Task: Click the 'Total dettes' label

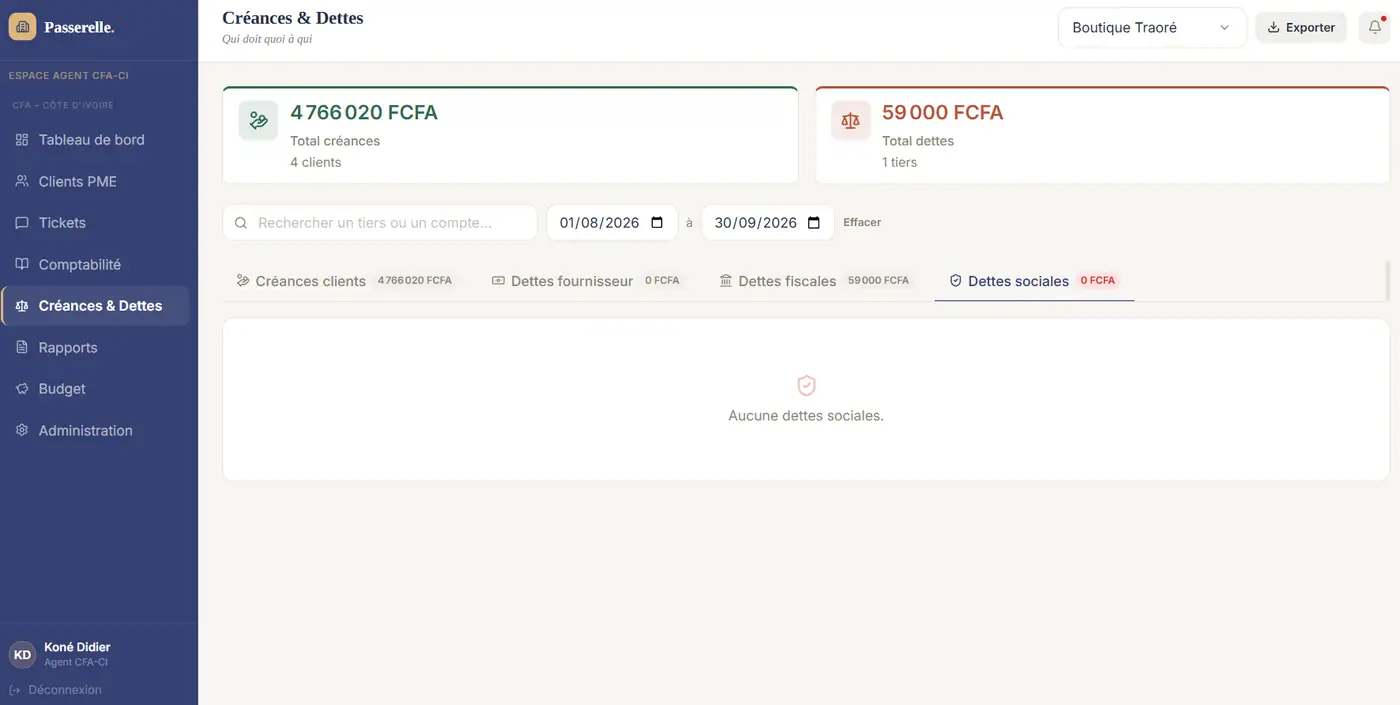Action: [x=918, y=141]
